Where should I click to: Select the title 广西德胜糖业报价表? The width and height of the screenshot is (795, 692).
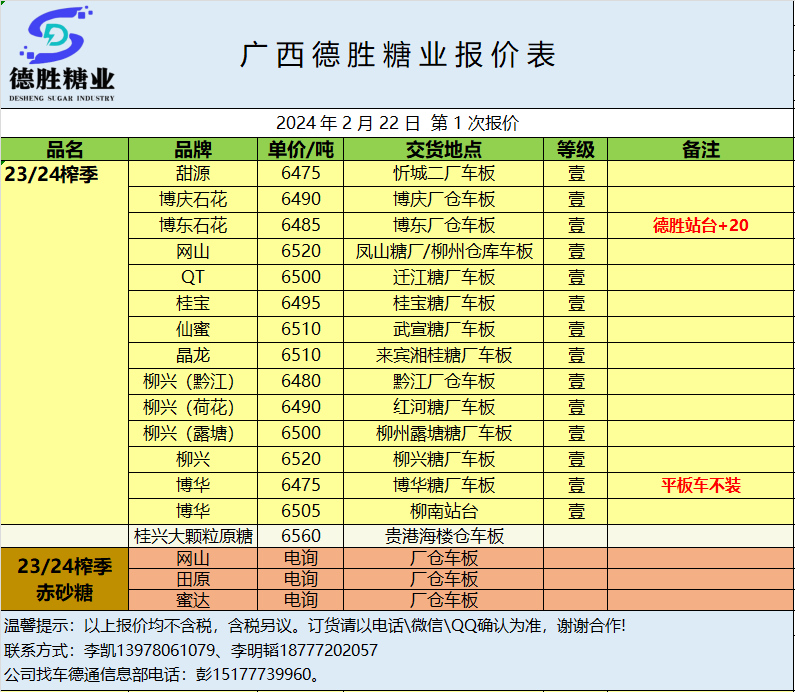[397, 55]
